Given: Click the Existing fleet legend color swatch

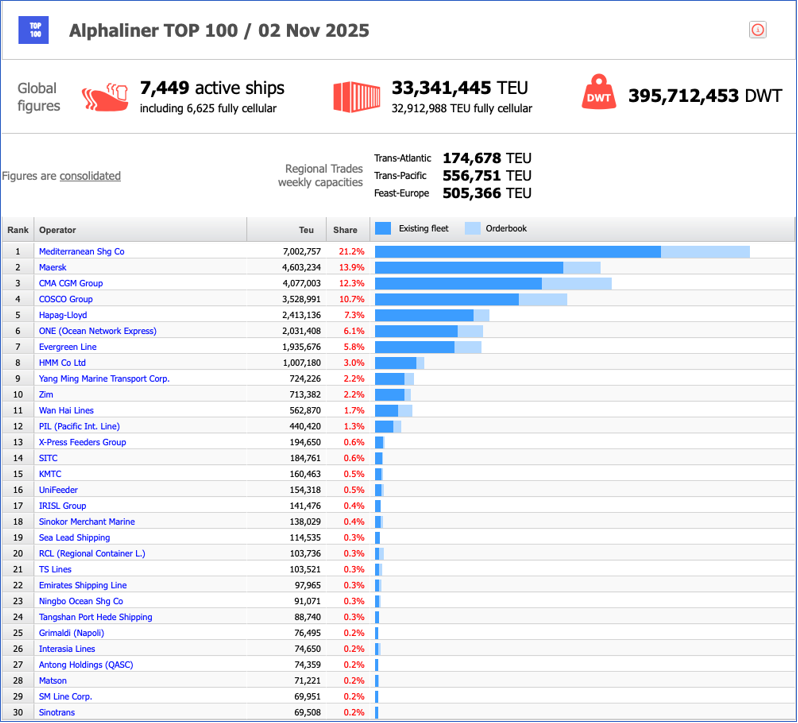Looking at the screenshot, I should (383, 229).
